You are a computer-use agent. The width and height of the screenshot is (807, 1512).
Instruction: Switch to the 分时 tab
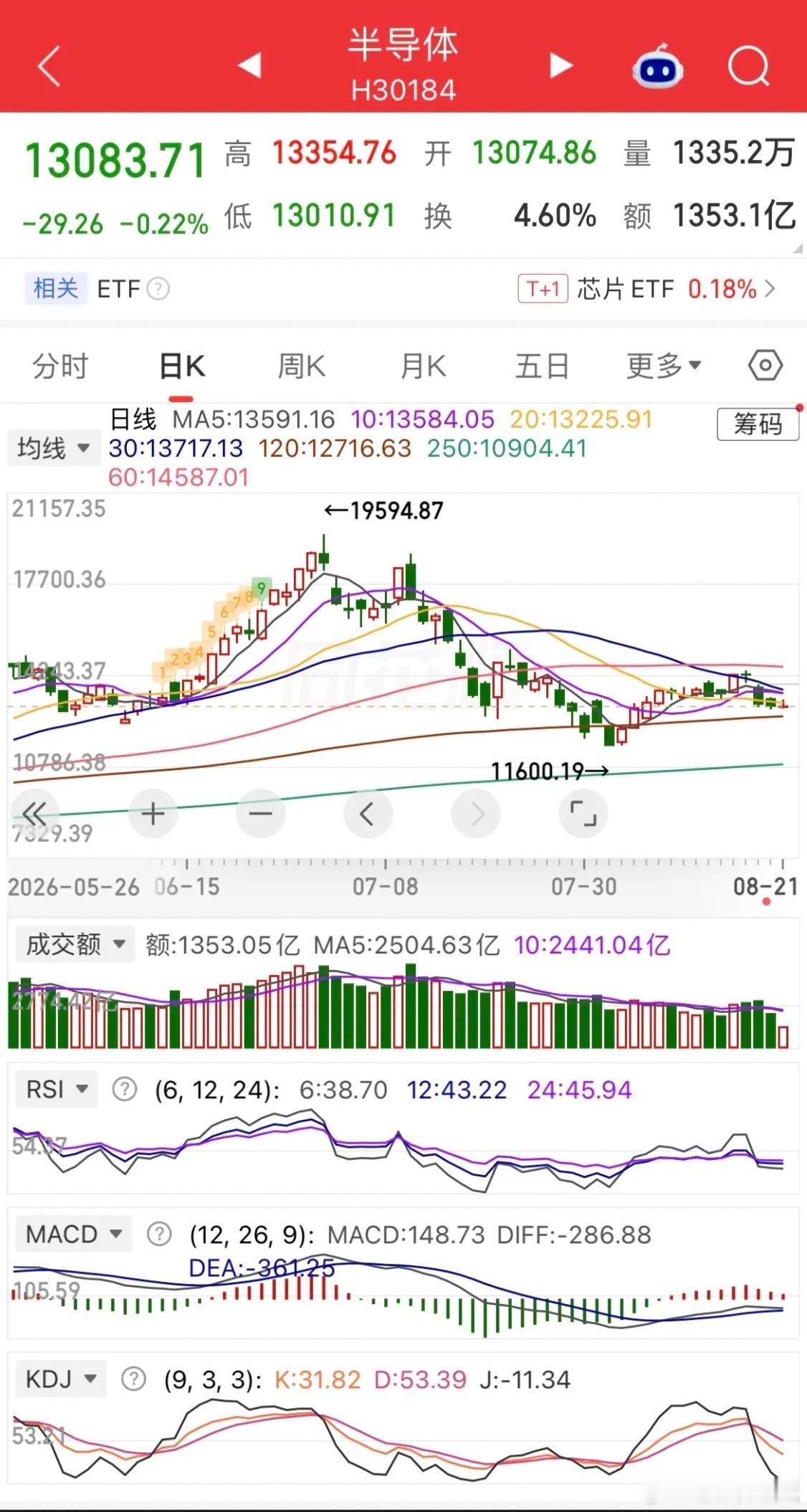tap(59, 366)
